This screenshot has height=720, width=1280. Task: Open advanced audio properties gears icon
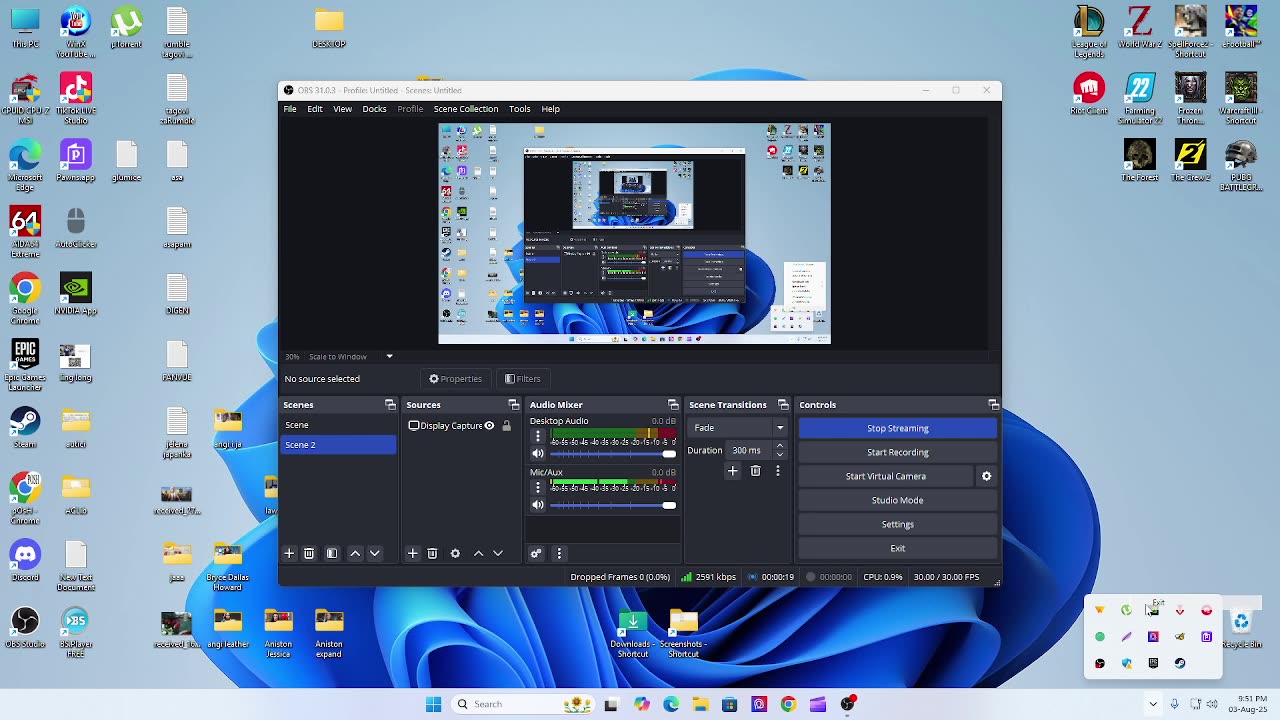click(536, 553)
